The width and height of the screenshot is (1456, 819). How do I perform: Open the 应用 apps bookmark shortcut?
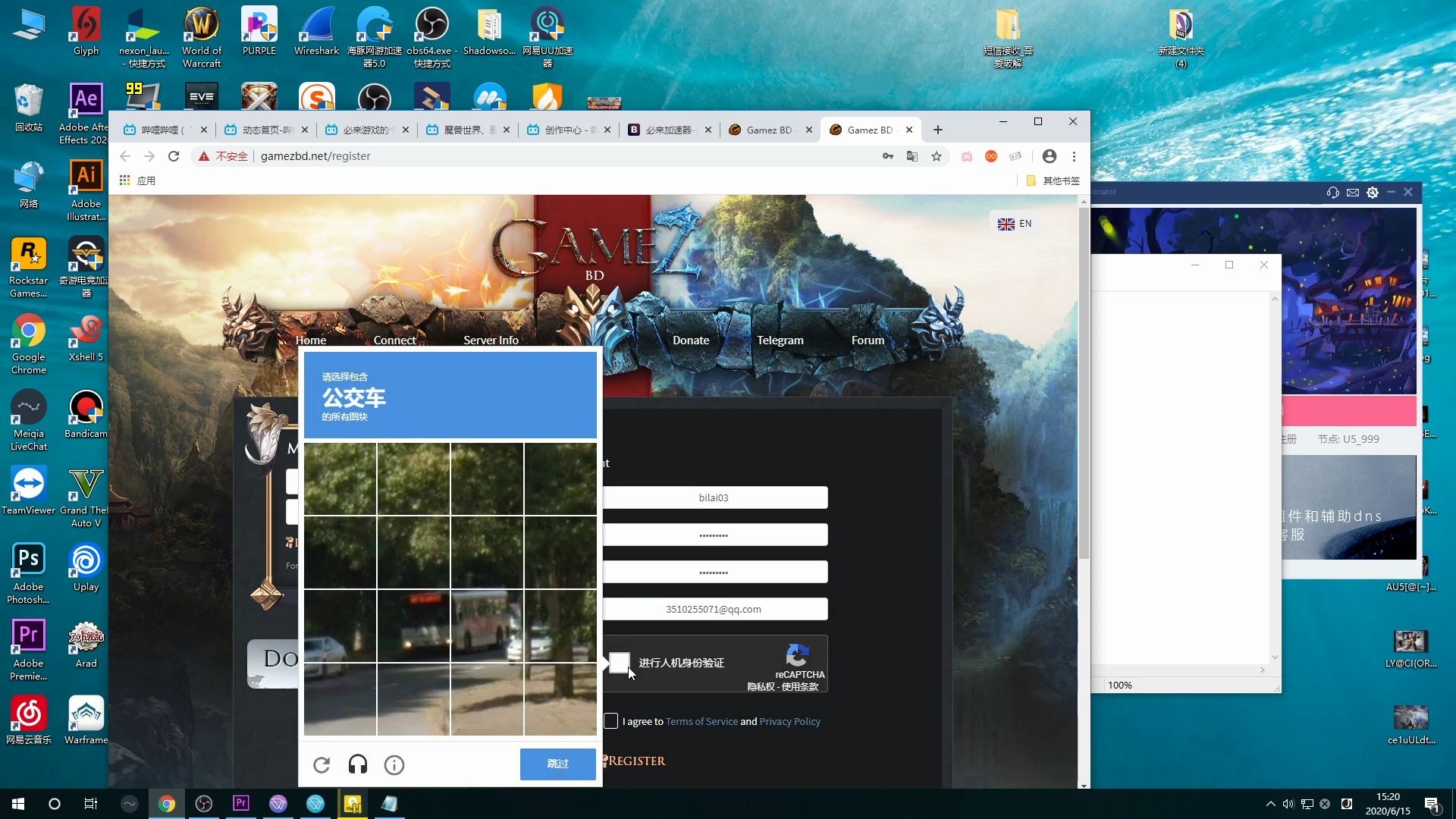[137, 180]
